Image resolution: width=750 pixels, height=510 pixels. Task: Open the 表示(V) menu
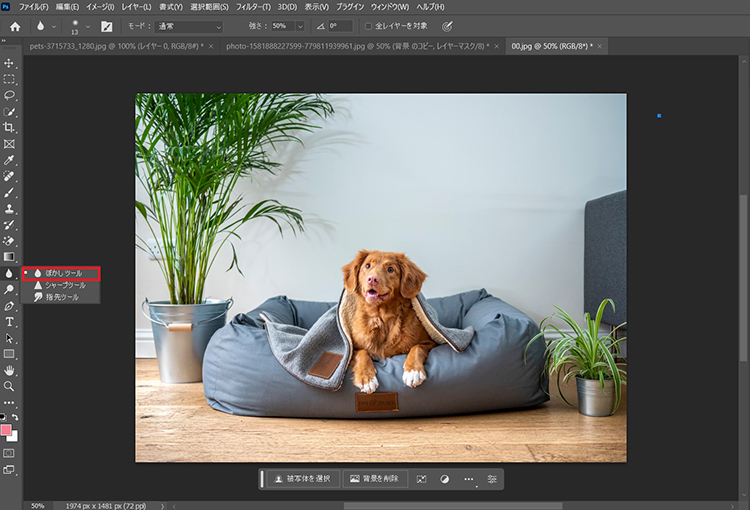317,7
